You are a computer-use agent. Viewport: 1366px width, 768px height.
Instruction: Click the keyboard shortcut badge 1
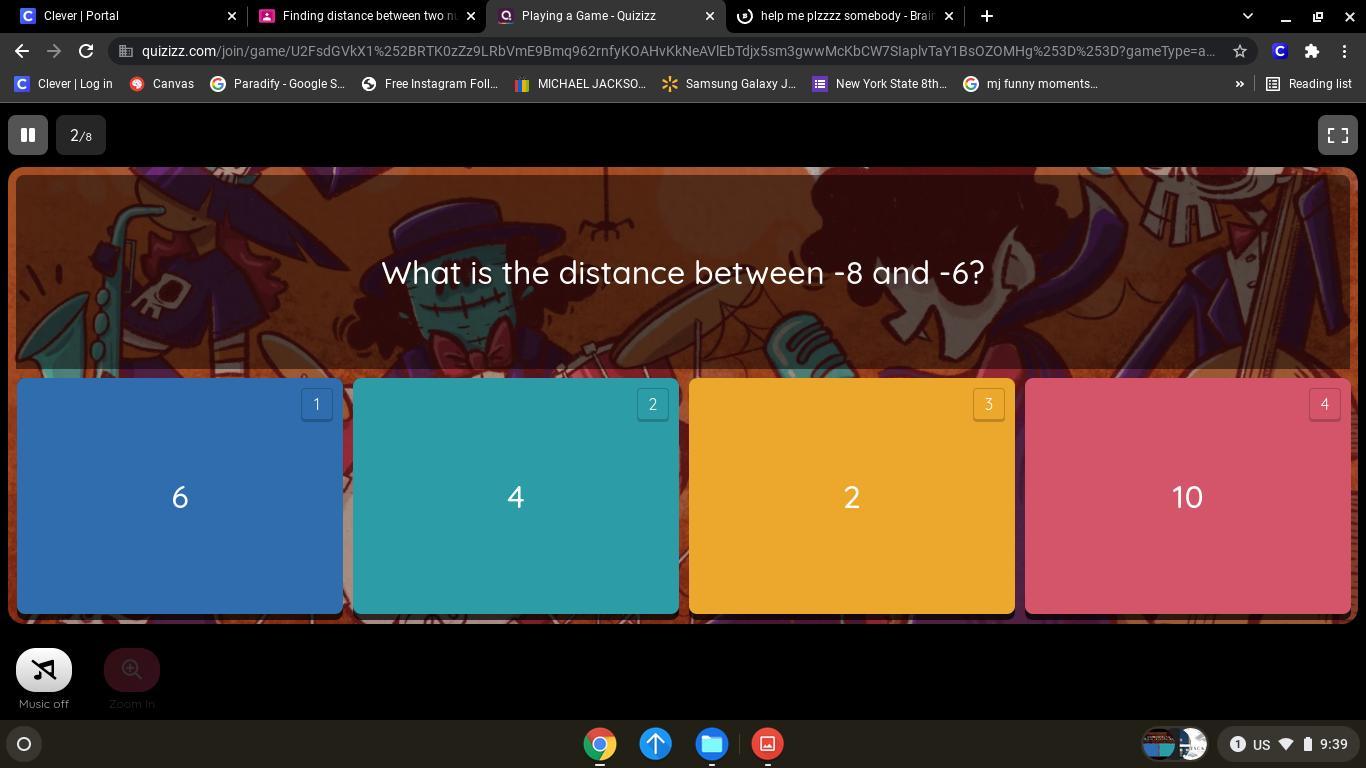[x=317, y=404]
